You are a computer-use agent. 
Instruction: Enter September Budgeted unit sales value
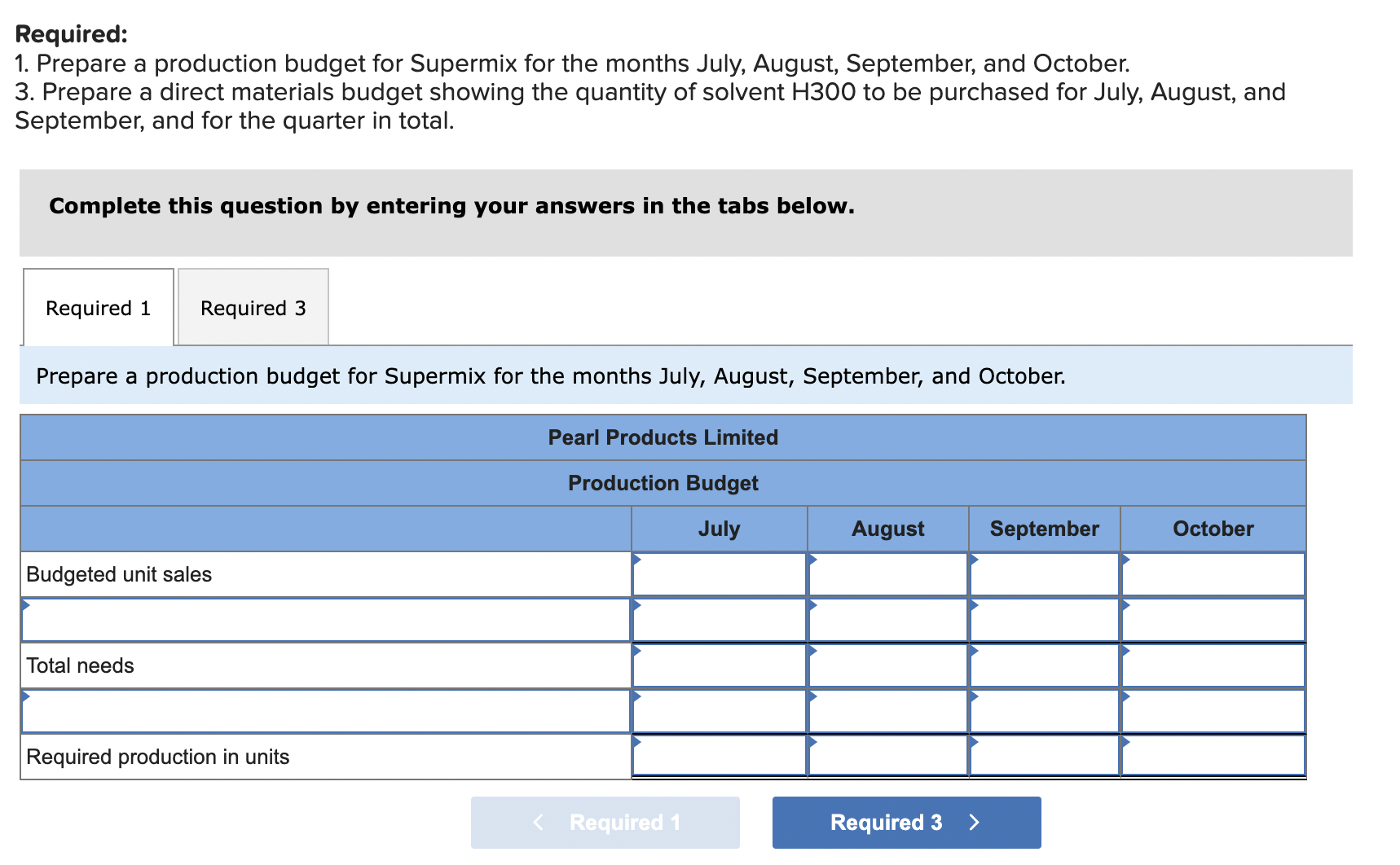click(1044, 574)
